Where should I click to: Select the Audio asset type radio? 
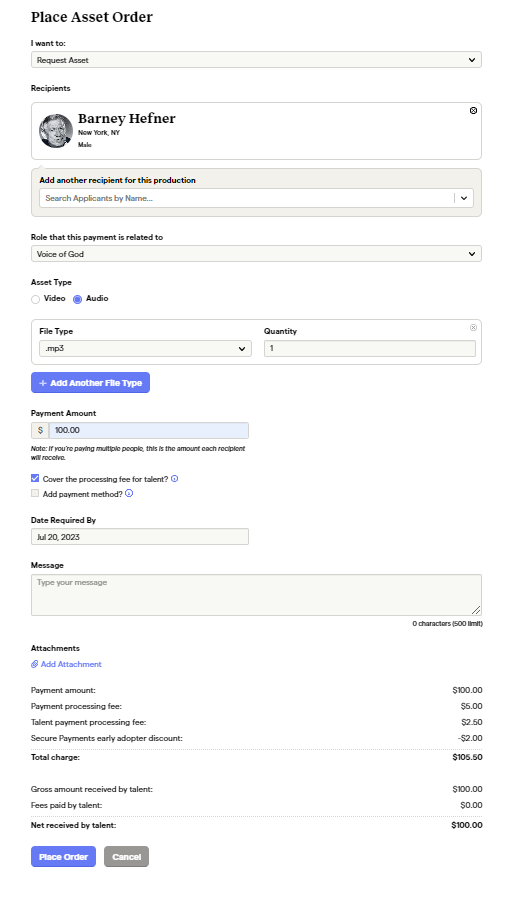tap(77, 299)
